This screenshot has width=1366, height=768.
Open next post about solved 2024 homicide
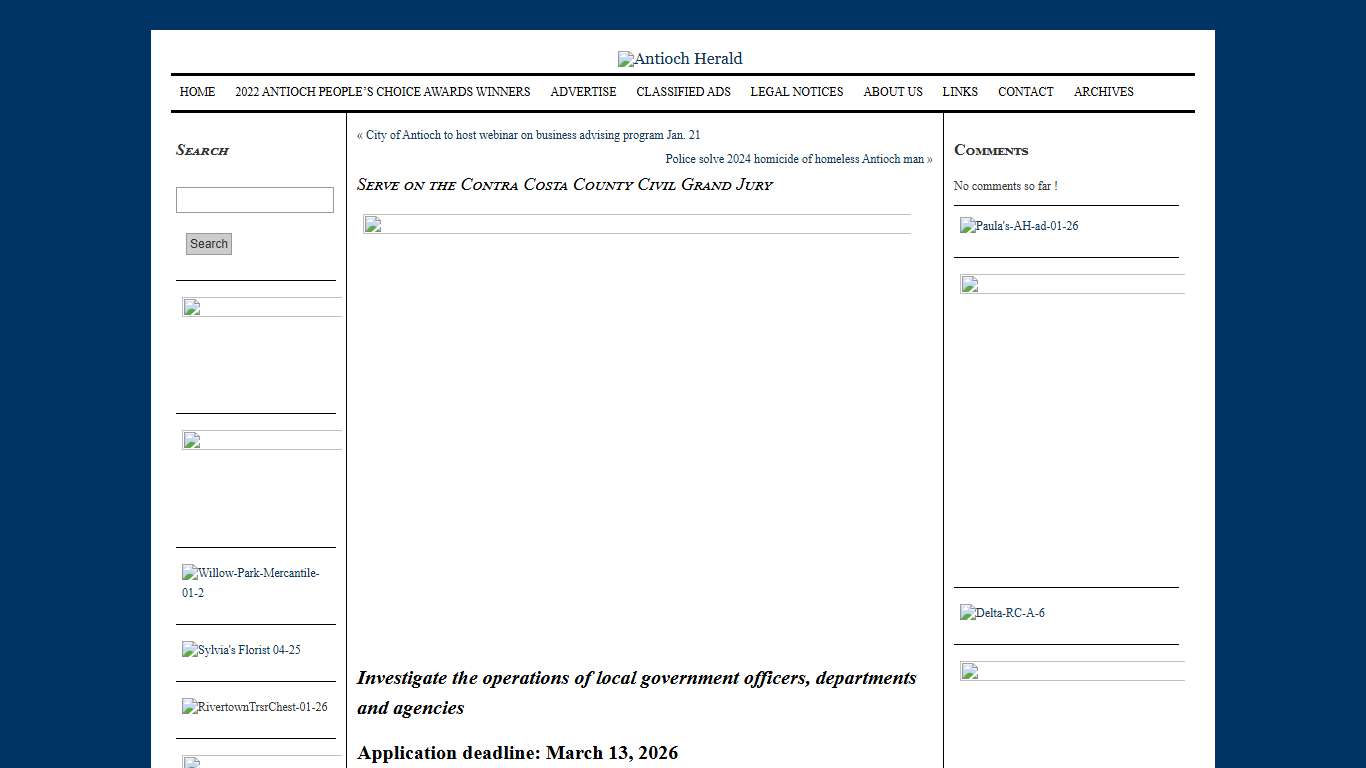pyautogui.click(x=795, y=159)
